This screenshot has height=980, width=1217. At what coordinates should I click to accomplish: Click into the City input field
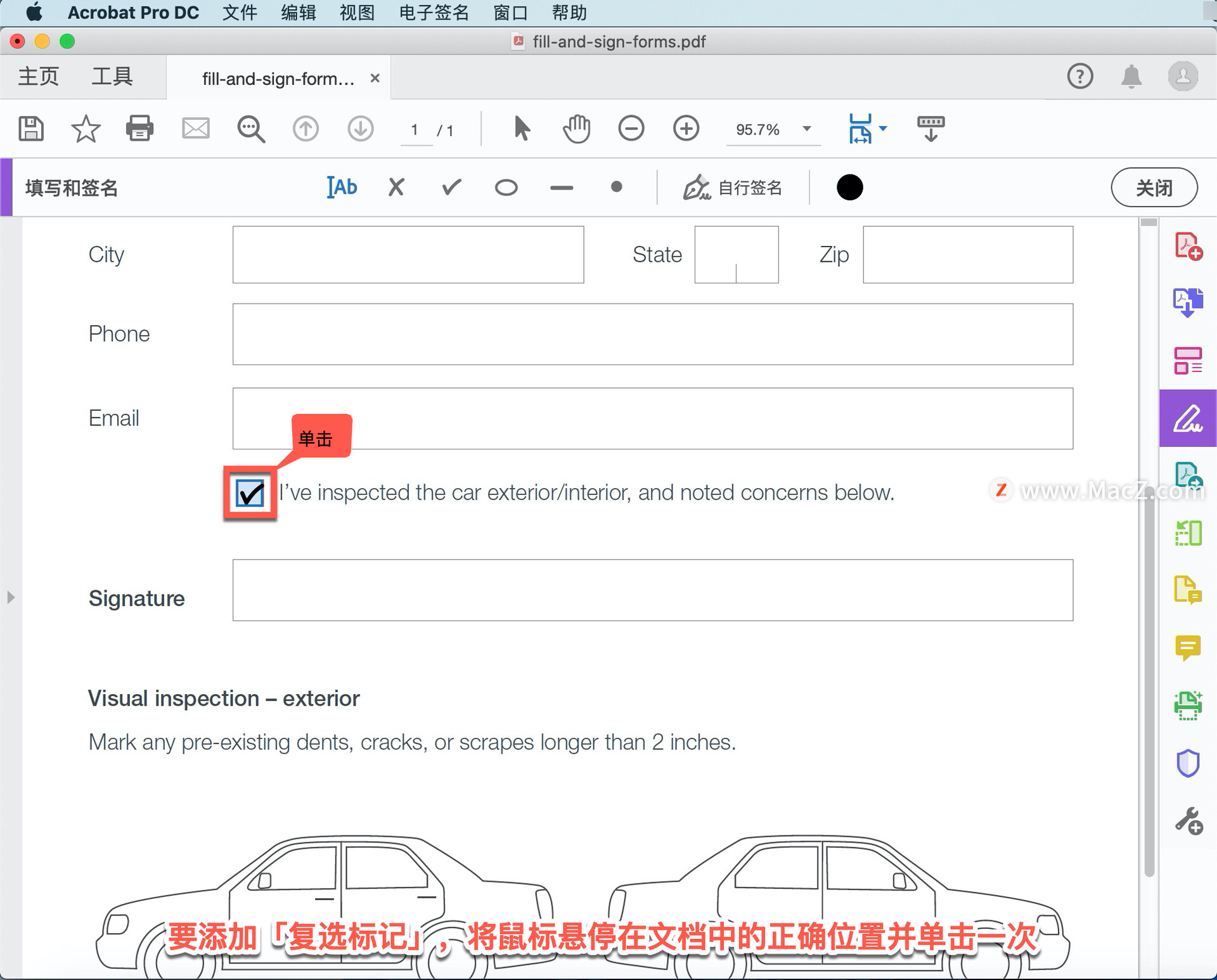(408, 255)
